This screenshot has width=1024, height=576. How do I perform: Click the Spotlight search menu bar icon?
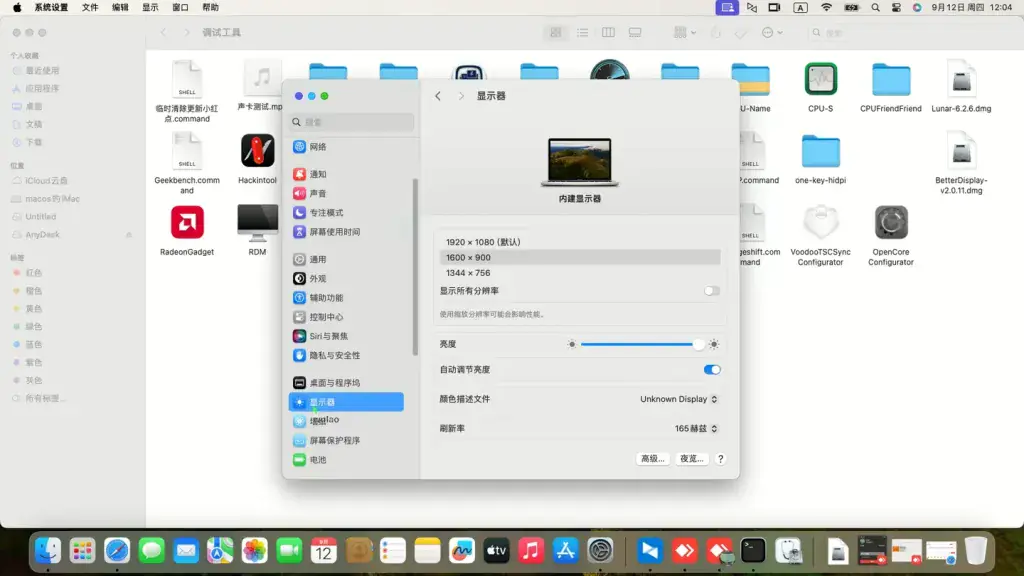pyautogui.click(x=875, y=7)
